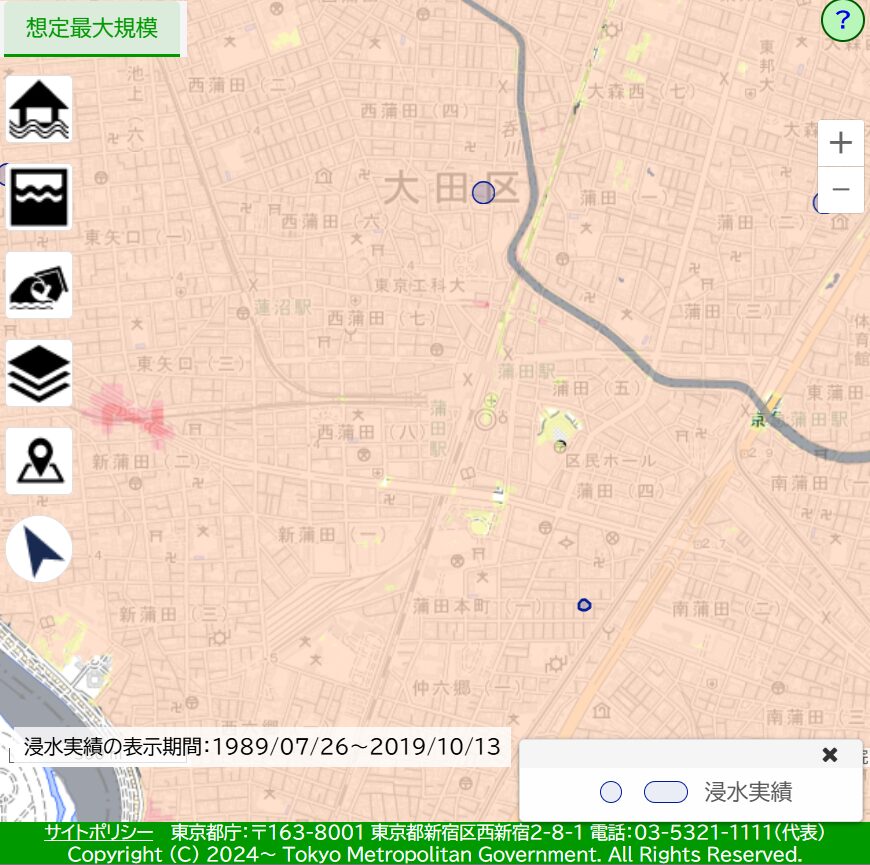Click the flood record circle near 大田区 label
The image size is (870, 865).
click(x=483, y=192)
